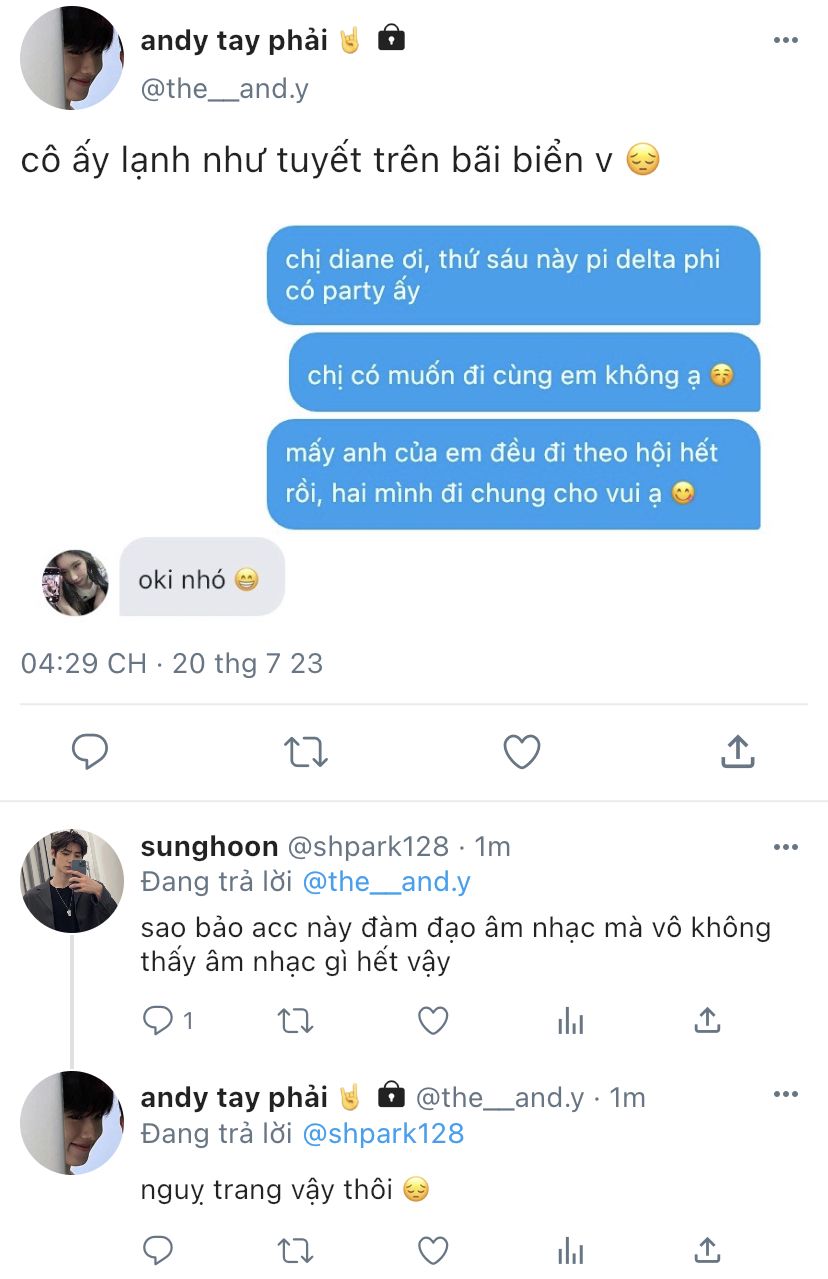Open more options on sunghoon's reply
Screen dimensions: 828x1279
[x=786, y=847]
